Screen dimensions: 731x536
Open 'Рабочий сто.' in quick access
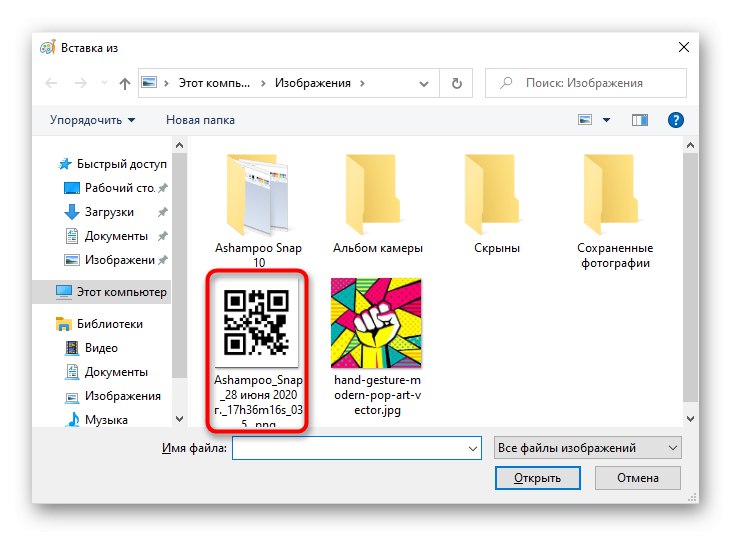click(x=119, y=188)
